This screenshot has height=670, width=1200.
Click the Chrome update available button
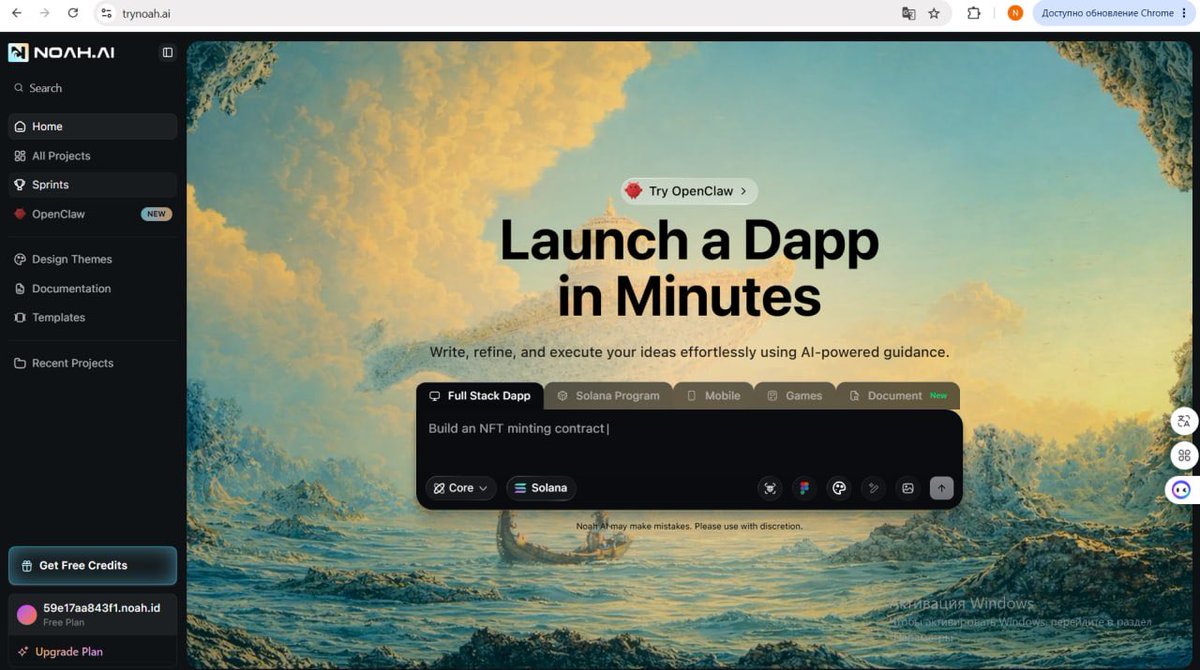[x=1113, y=13]
